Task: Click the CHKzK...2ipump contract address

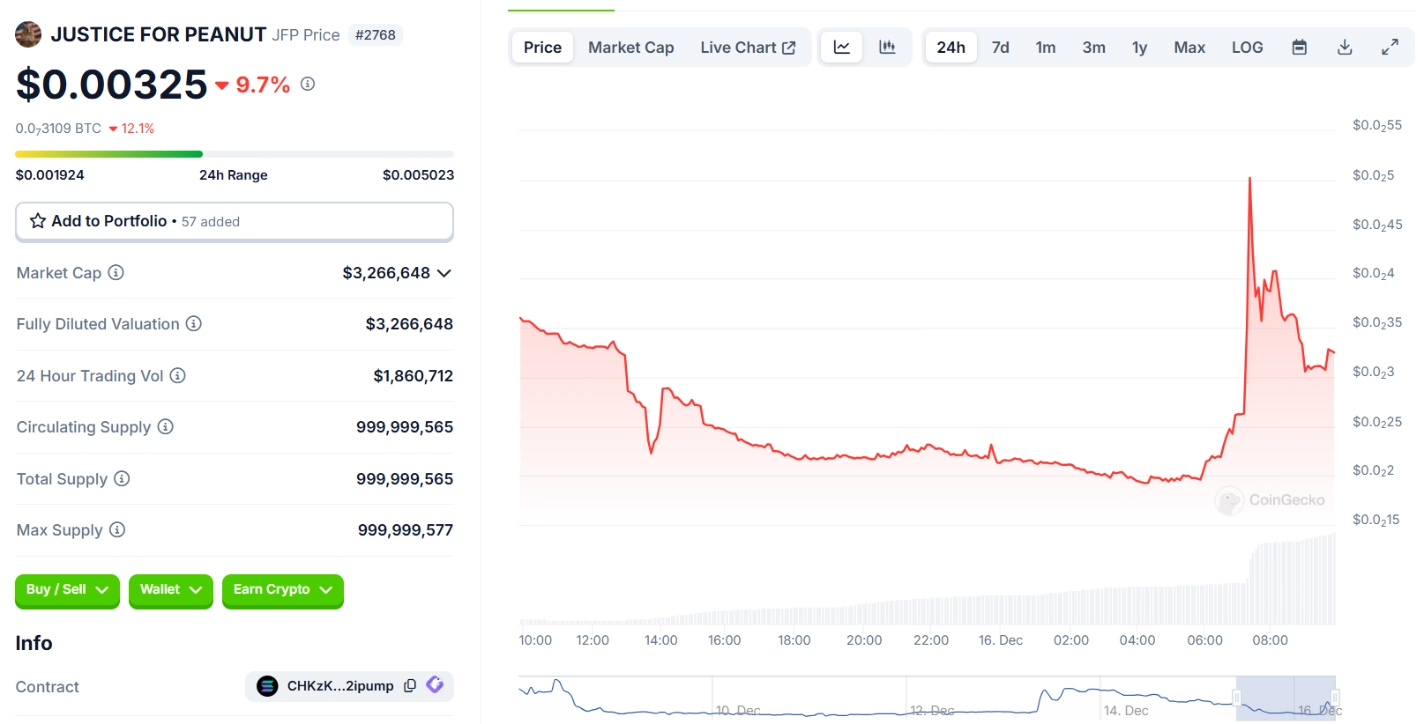Action: tap(341, 686)
